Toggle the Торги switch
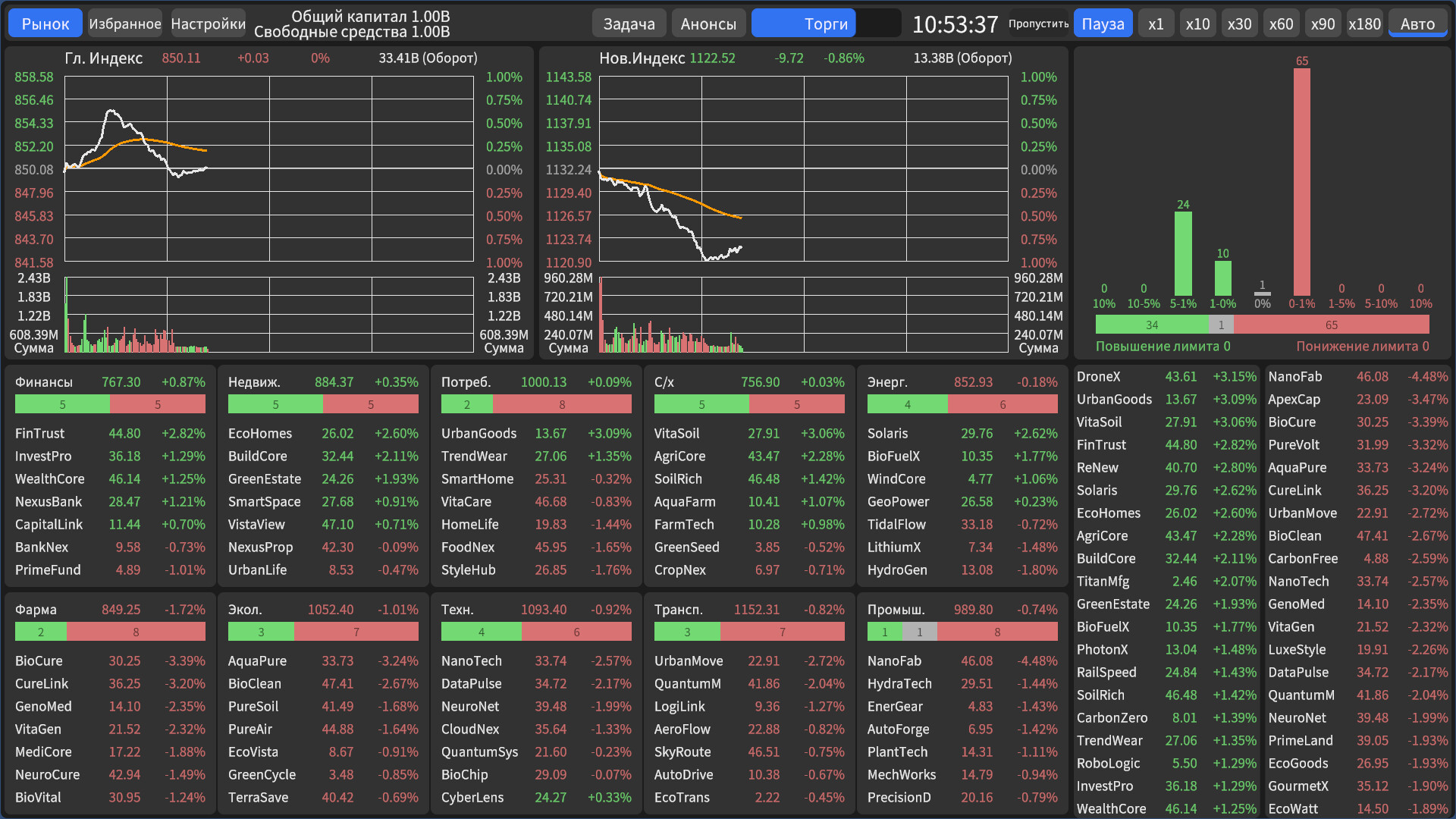 pos(826,24)
